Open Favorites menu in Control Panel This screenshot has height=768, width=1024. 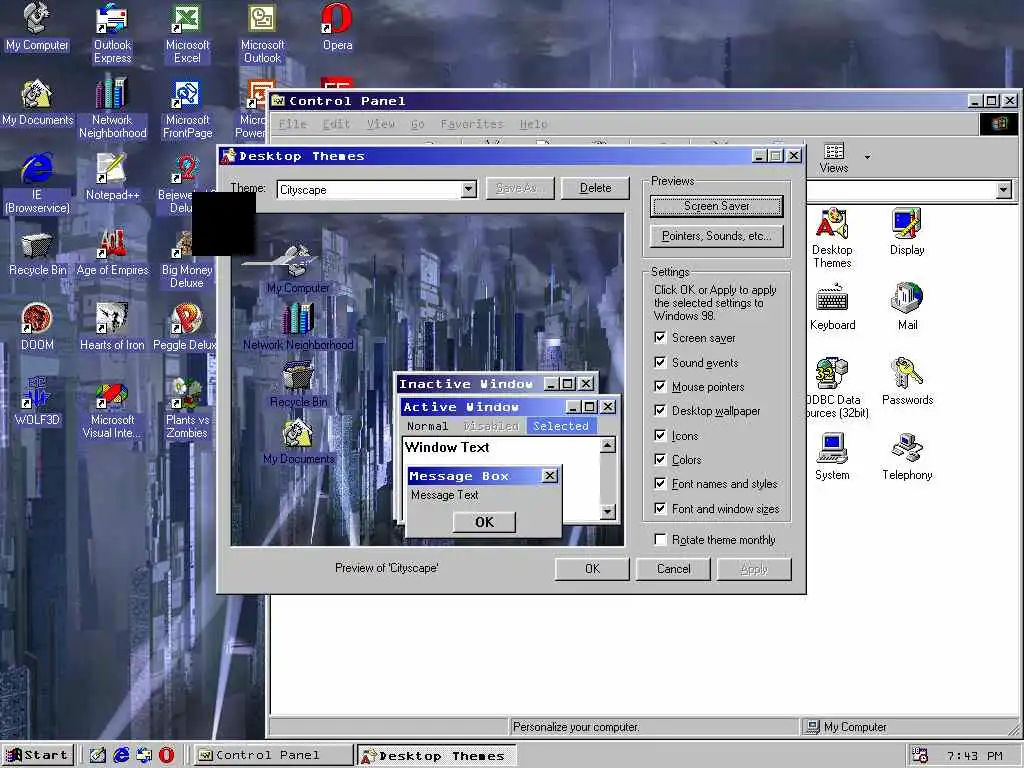tap(472, 123)
